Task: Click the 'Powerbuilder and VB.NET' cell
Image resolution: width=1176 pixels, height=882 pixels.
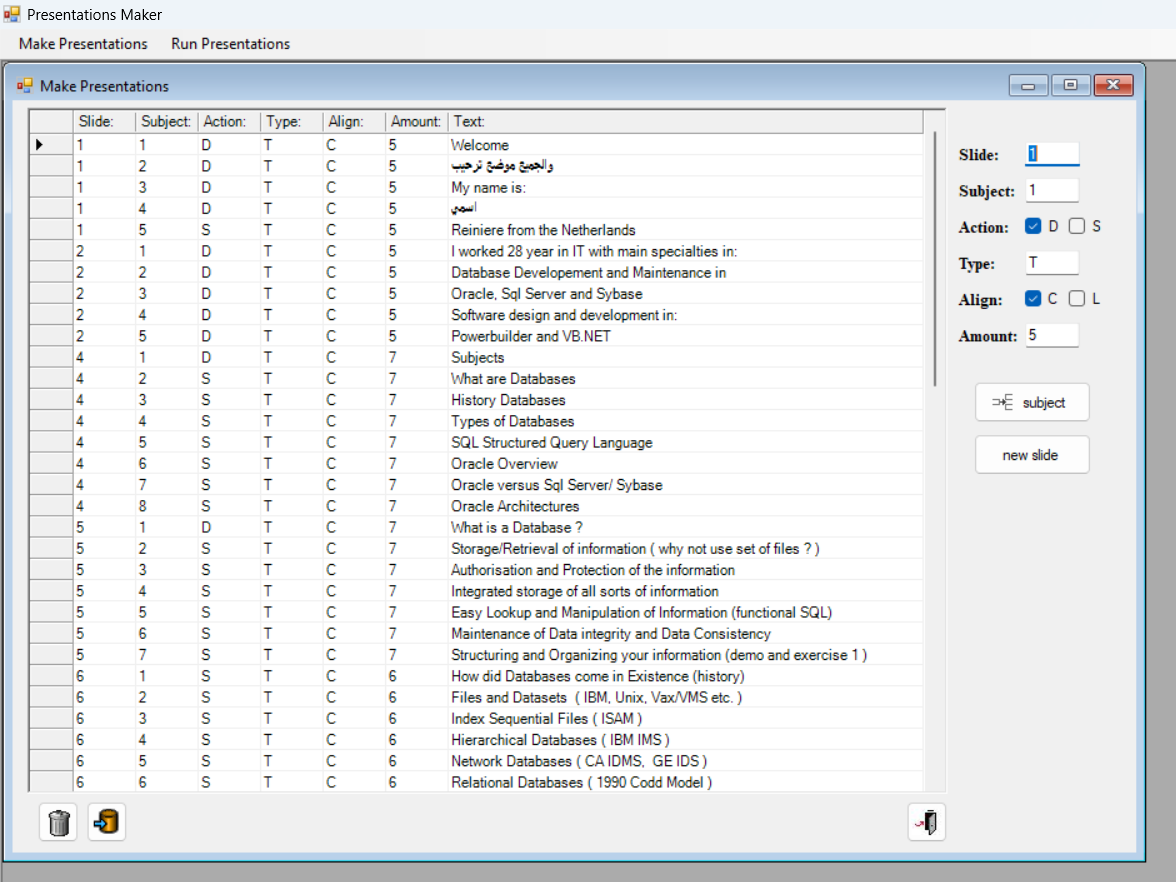Action: click(686, 336)
